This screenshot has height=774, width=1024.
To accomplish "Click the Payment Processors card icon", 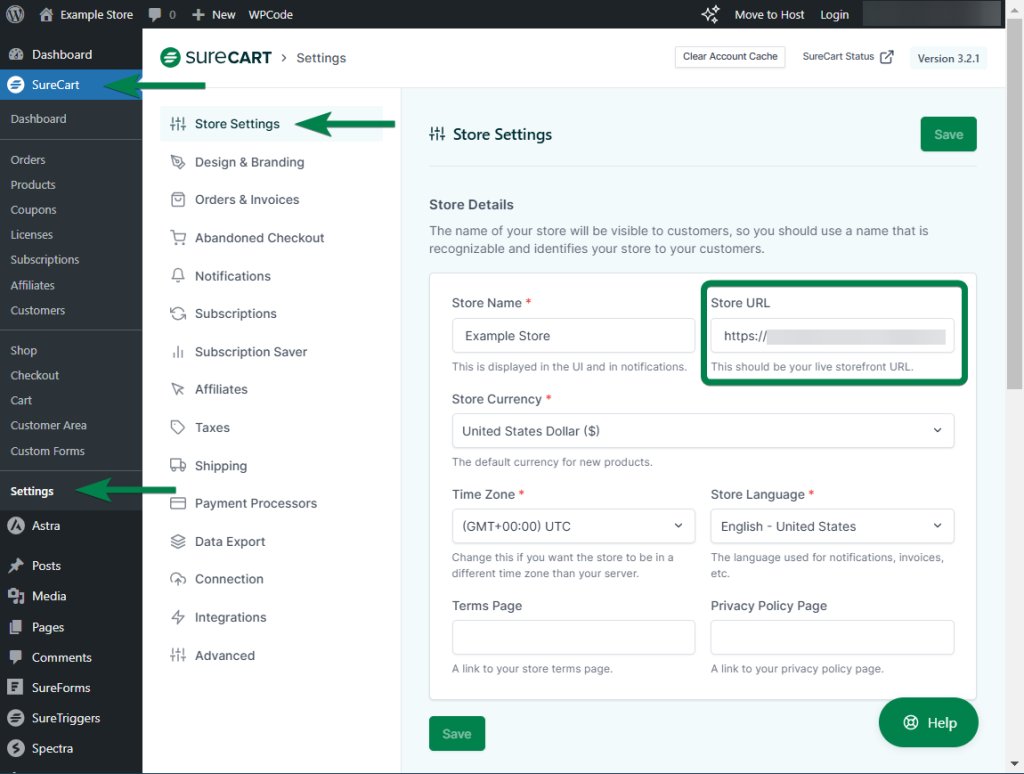I will [x=178, y=504].
